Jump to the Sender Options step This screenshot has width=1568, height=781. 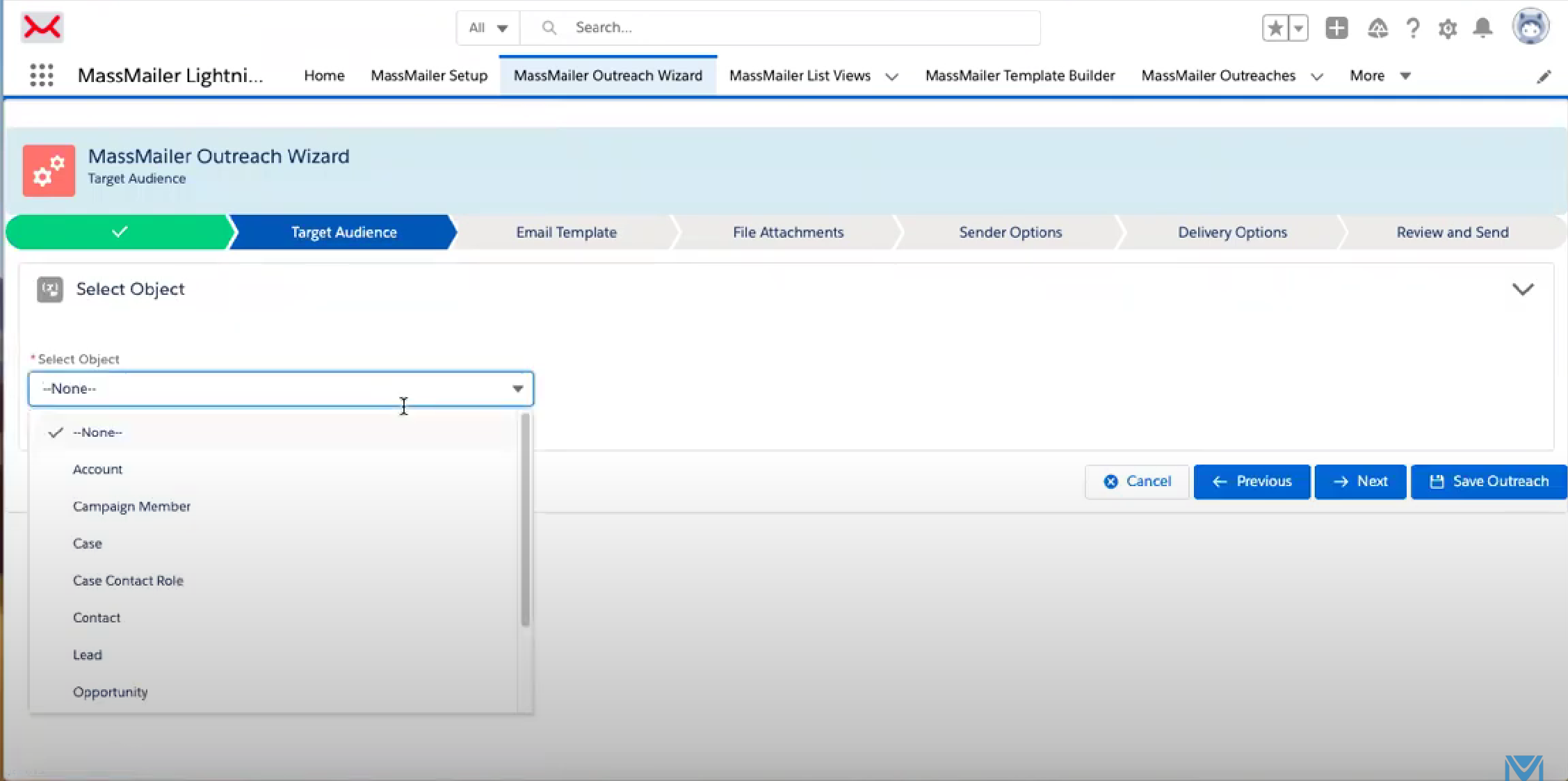[x=1010, y=232]
